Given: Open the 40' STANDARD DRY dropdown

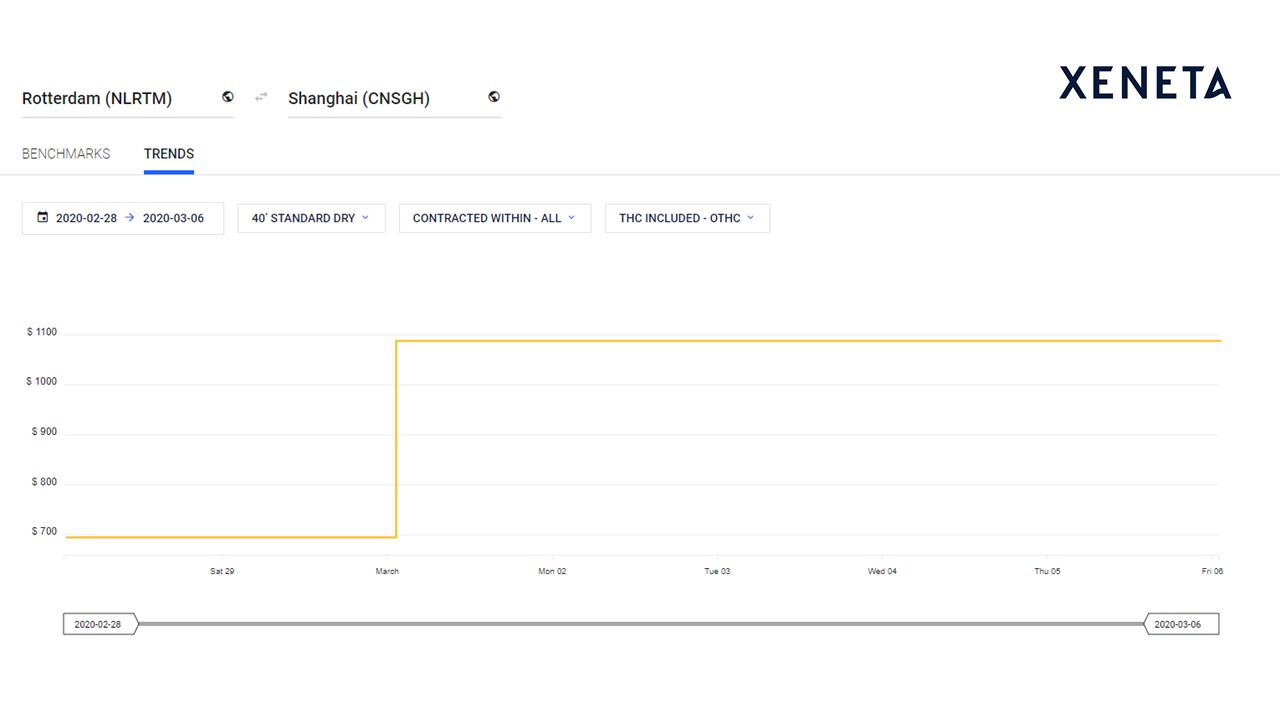Looking at the screenshot, I should coord(311,218).
